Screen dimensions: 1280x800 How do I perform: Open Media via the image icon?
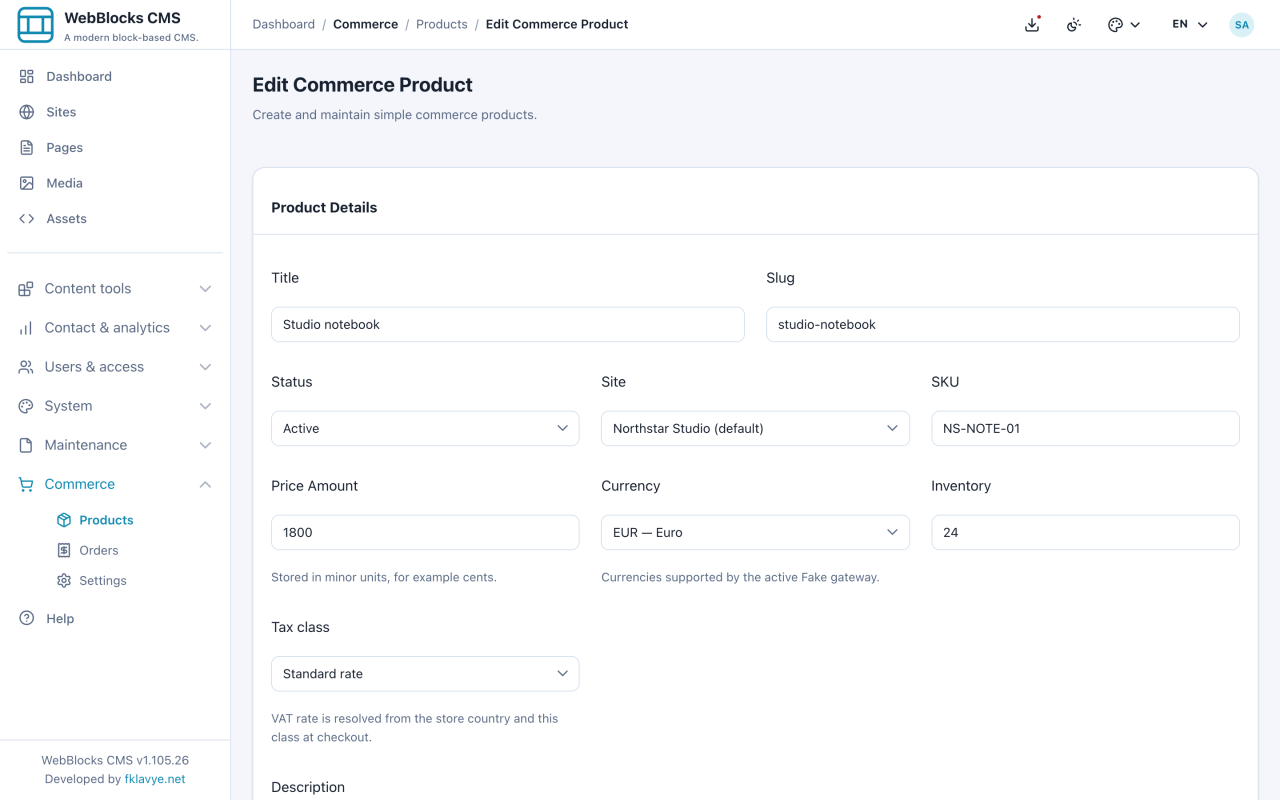27,183
